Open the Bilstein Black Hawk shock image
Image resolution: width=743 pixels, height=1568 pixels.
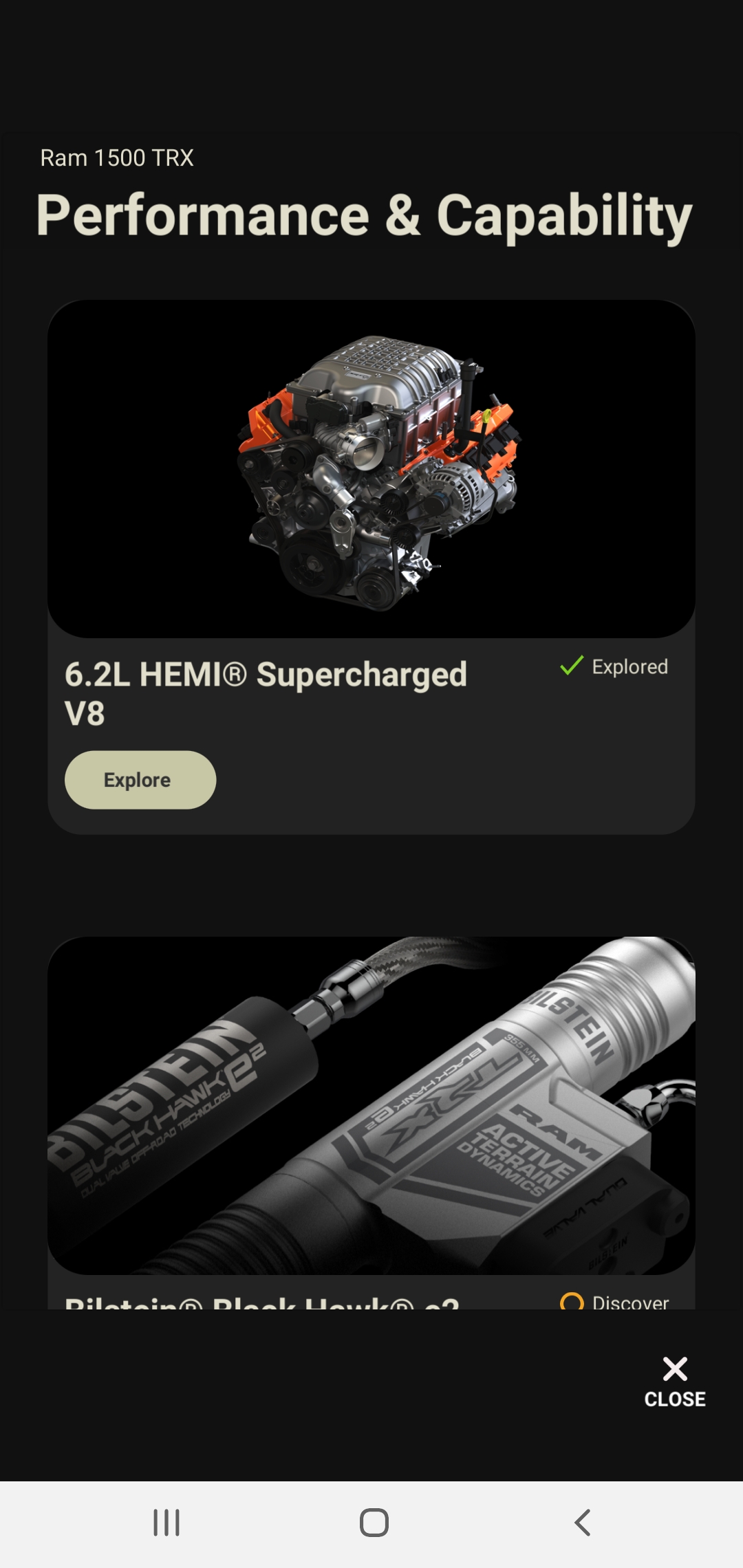click(x=371, y=1105)
